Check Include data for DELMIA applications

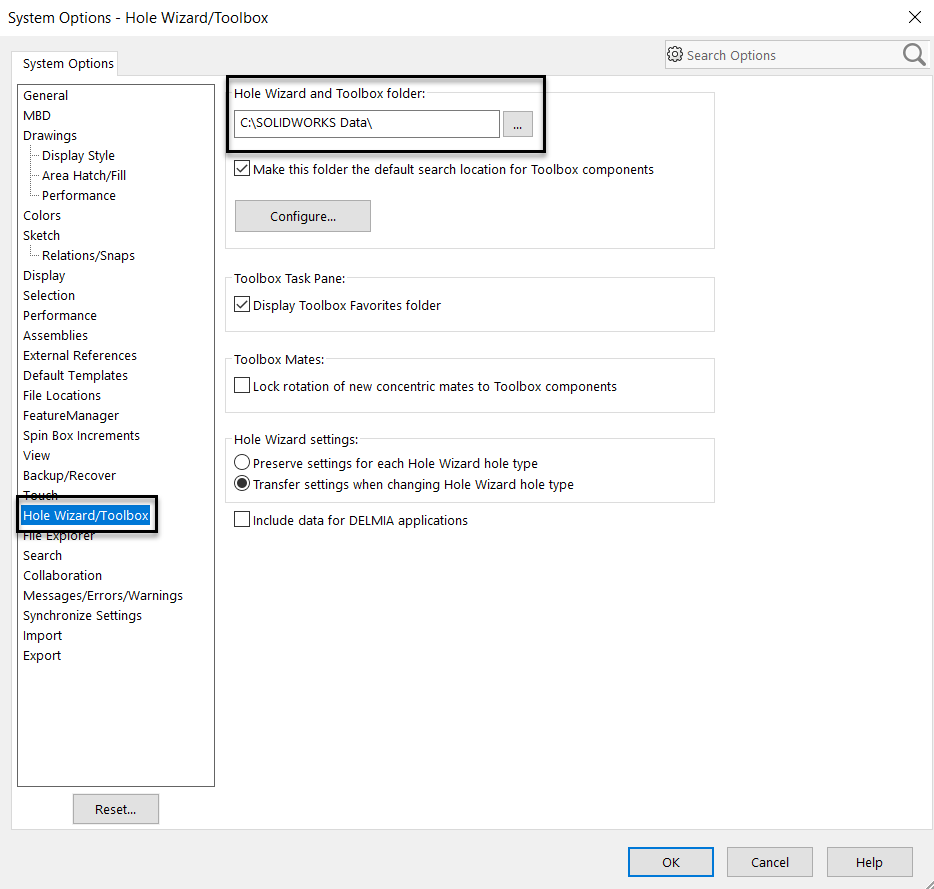(242, 520)
